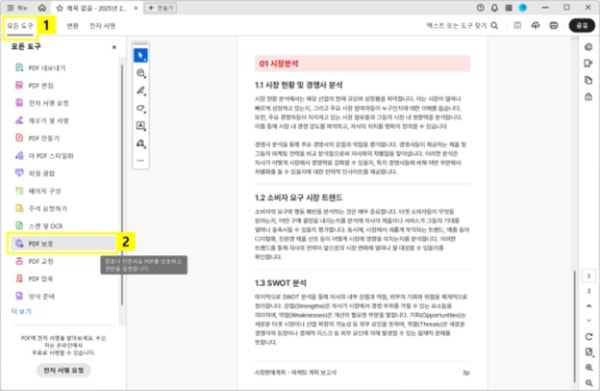Viewport: 600px width, 391px height.
Task: Open the 메뉴 hamburger menu
Action: [x=17, y=8]
